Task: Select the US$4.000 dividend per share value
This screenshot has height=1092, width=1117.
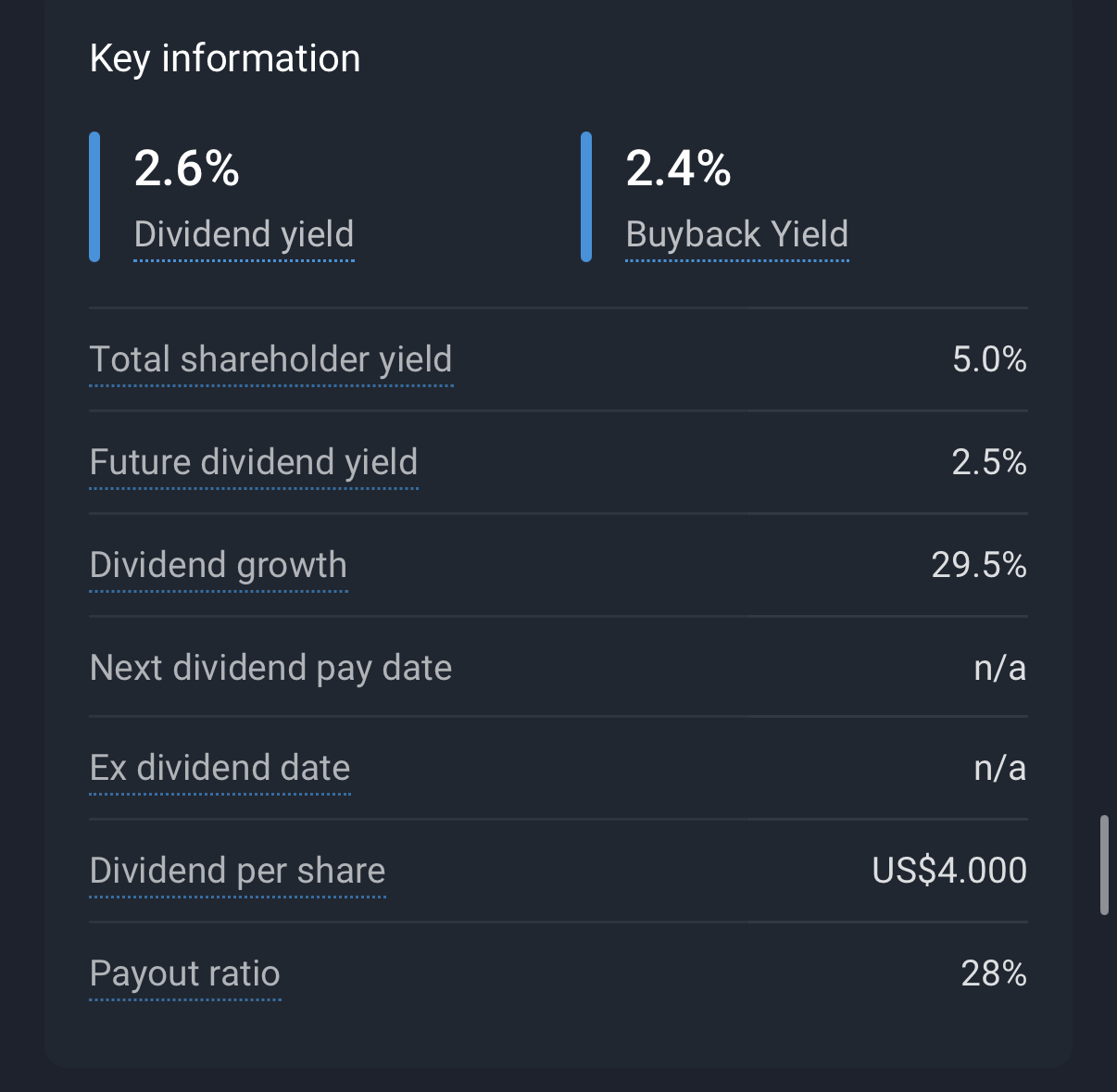Action: [x=949, y=871]
